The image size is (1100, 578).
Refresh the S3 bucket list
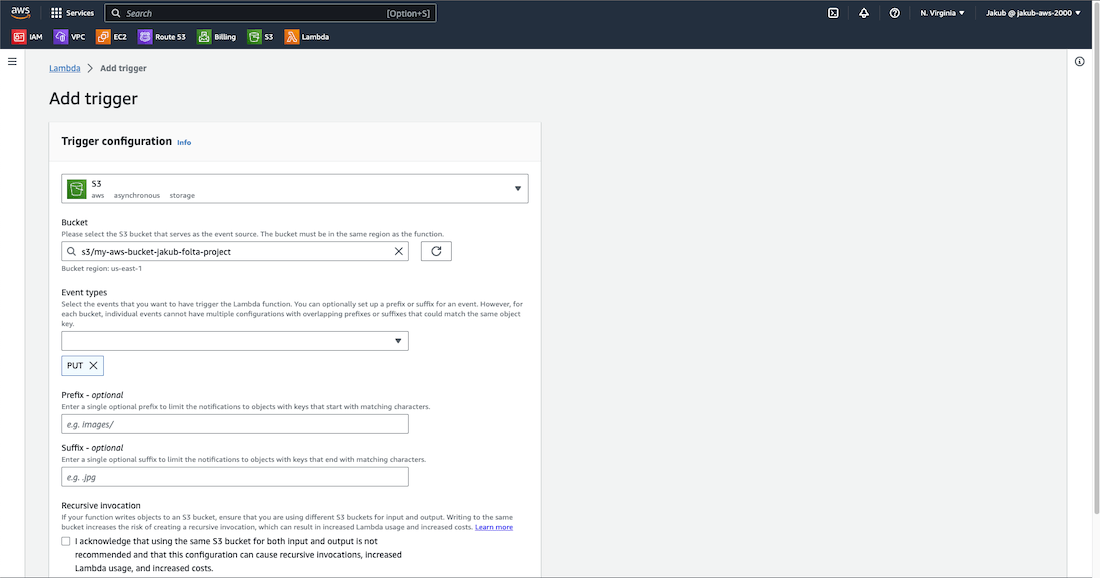pos(436,251)
